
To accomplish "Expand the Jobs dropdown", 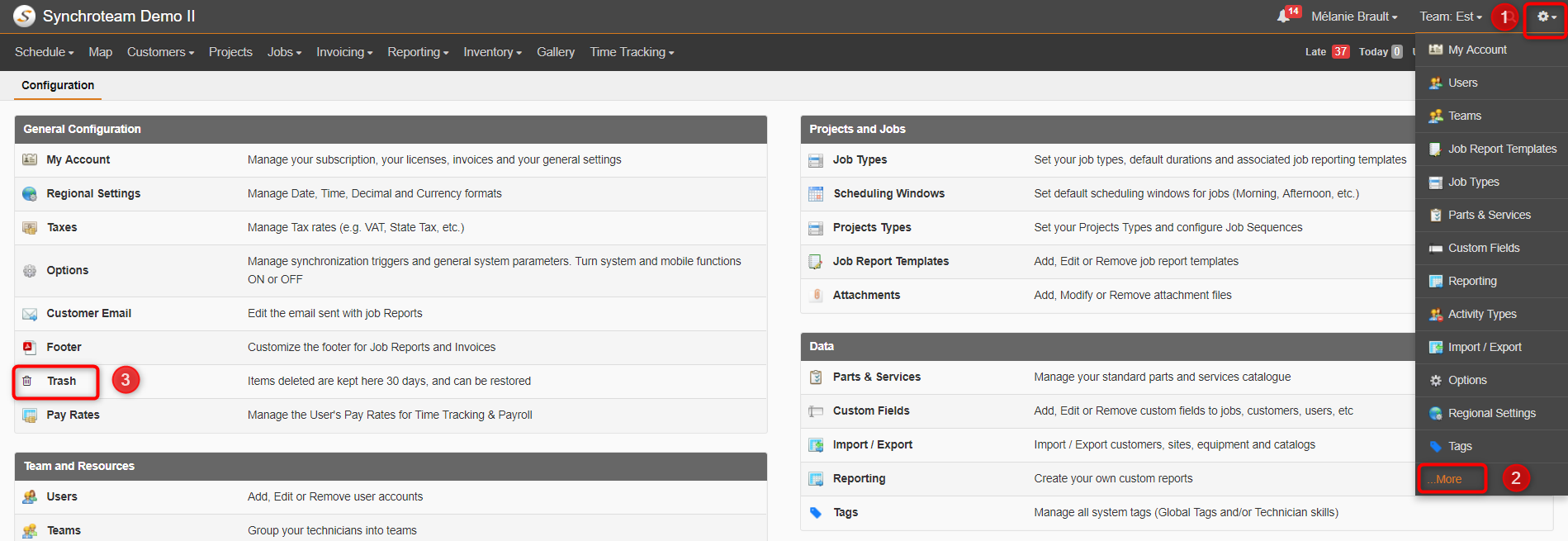I will click(x=284, y=52).
